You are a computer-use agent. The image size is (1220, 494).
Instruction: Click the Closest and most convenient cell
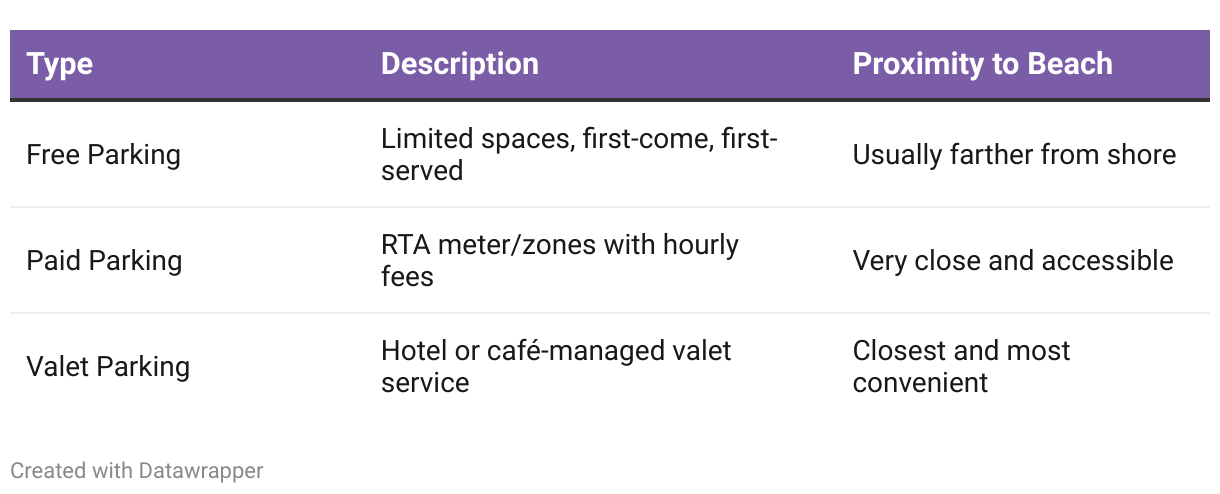[961, 366]
